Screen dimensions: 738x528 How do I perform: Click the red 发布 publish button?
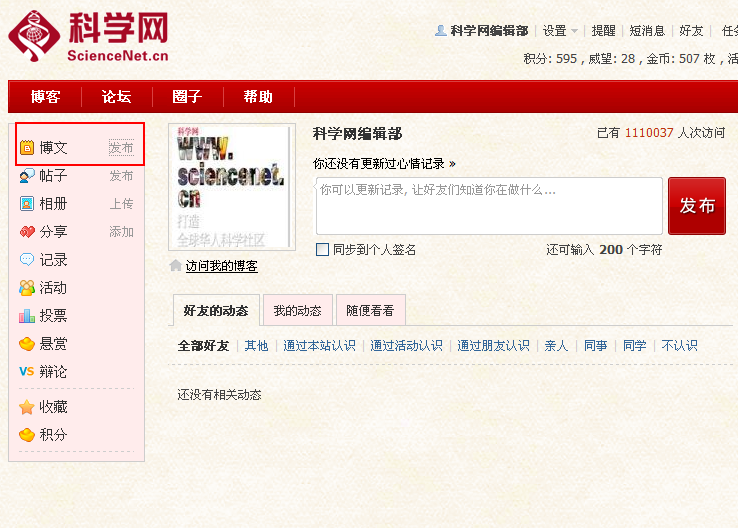[697, 206]
